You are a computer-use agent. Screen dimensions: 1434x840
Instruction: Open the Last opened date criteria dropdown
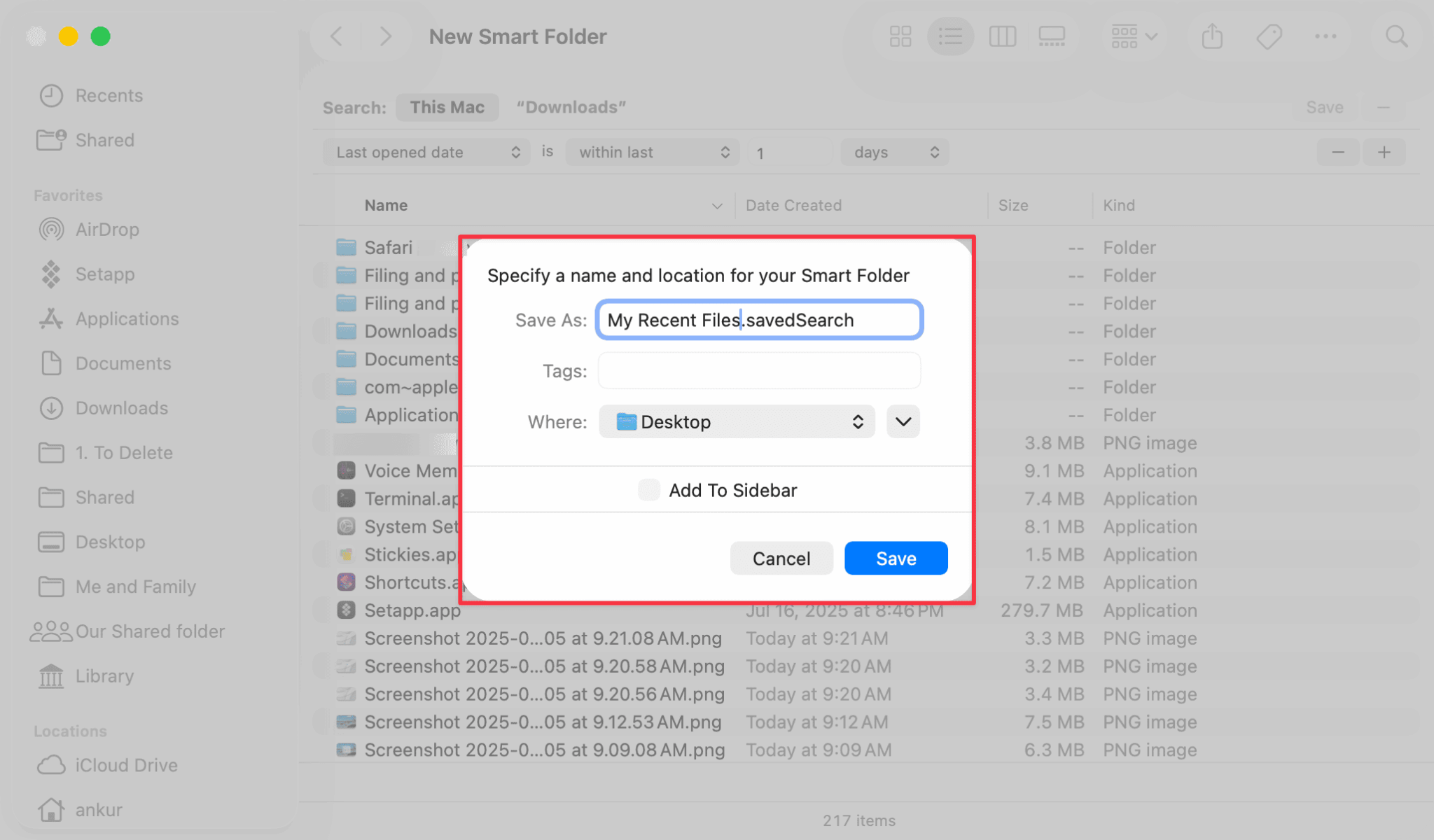pyautogui.click(x=427, y=152)
